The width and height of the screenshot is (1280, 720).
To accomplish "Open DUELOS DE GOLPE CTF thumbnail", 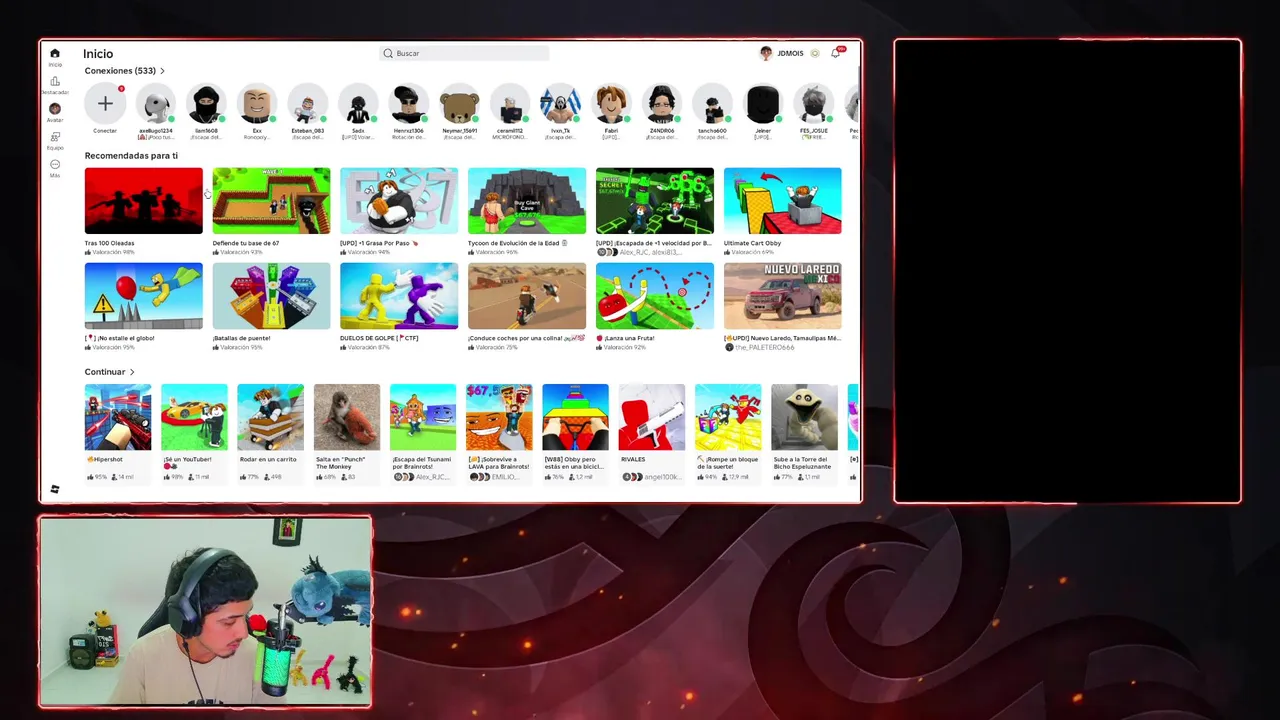I will (x=399, y=296).
